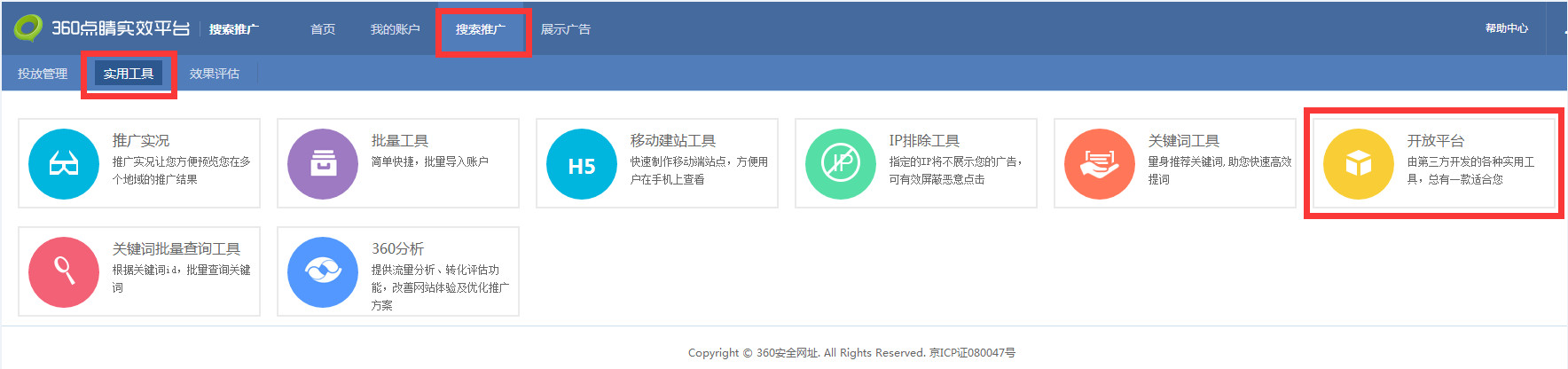Click the 推广实况 title text
The height and width of the screenshot is (369, 1568).
coord(141,141)
